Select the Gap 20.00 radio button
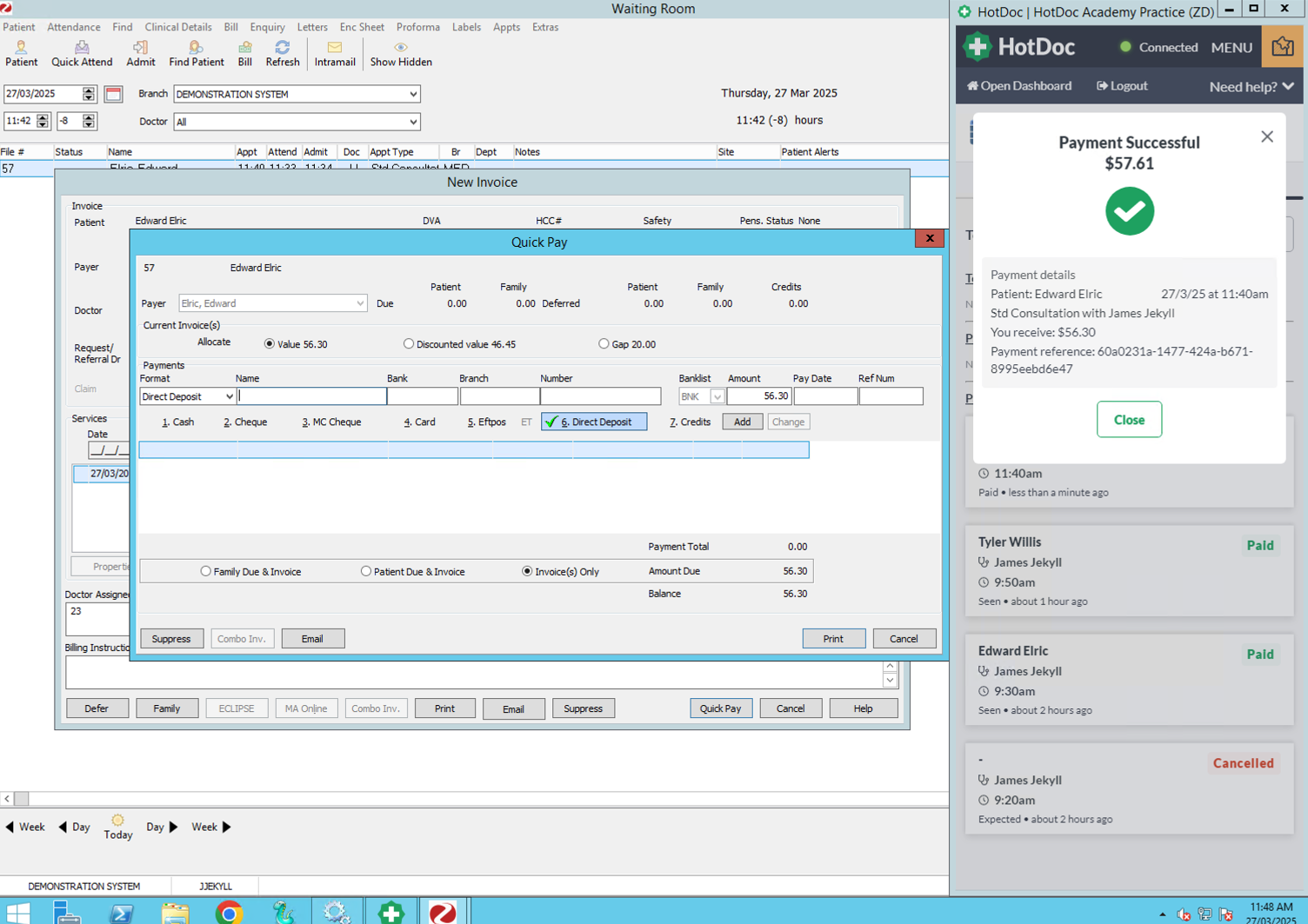 coord(604,344)
